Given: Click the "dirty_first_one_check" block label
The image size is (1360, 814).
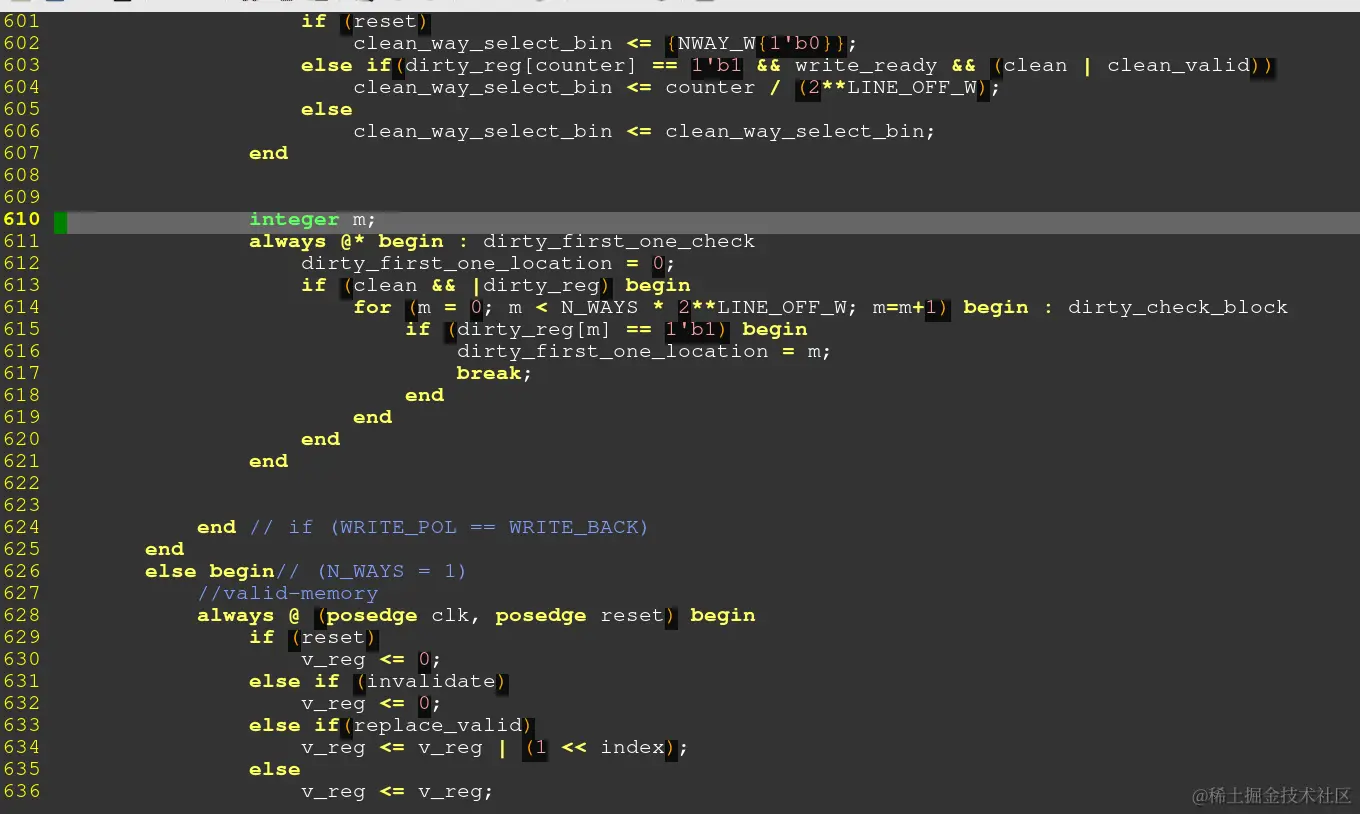Looking at the screenshot, I should (619, 242).
